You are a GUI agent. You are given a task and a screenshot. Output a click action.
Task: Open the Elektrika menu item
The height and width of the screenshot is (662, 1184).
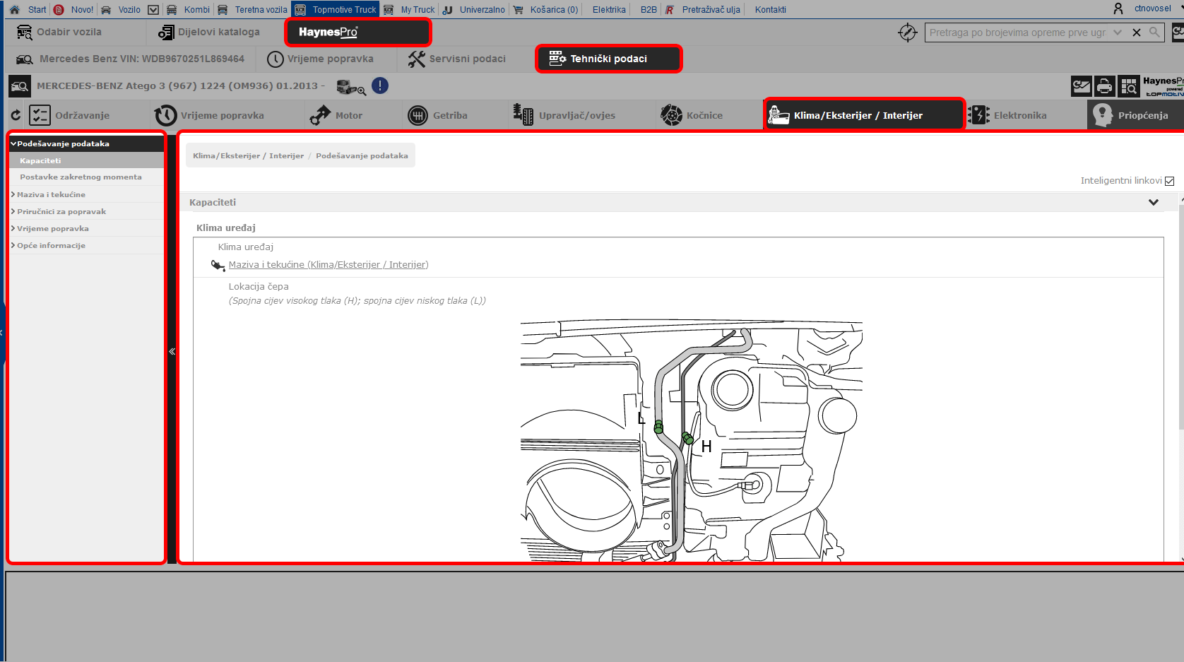[x=609, y=10]
